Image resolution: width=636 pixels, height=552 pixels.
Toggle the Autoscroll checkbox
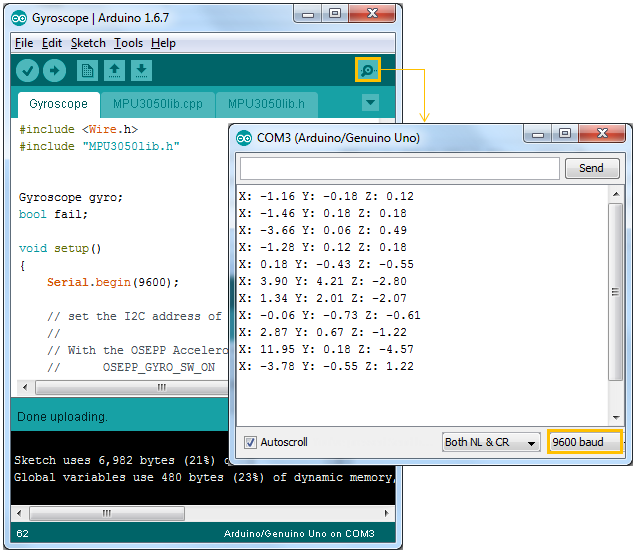pos(251,442)
